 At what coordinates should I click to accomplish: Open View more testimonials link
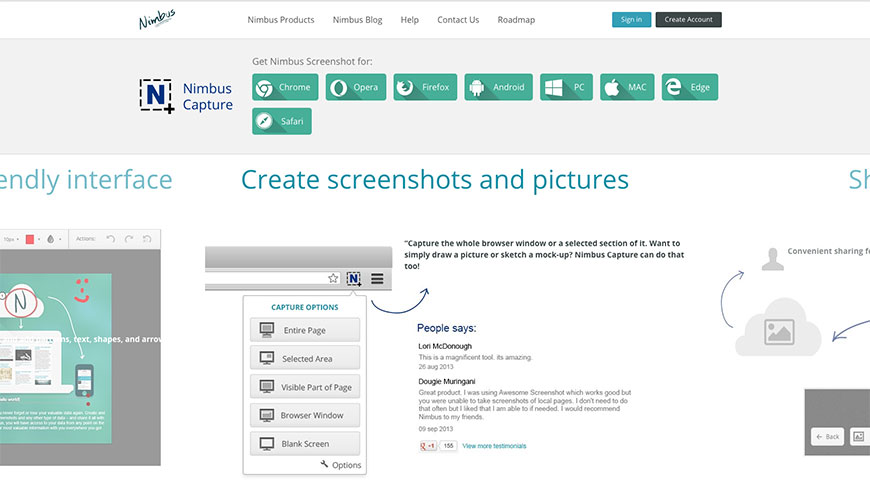coord(494,446)
